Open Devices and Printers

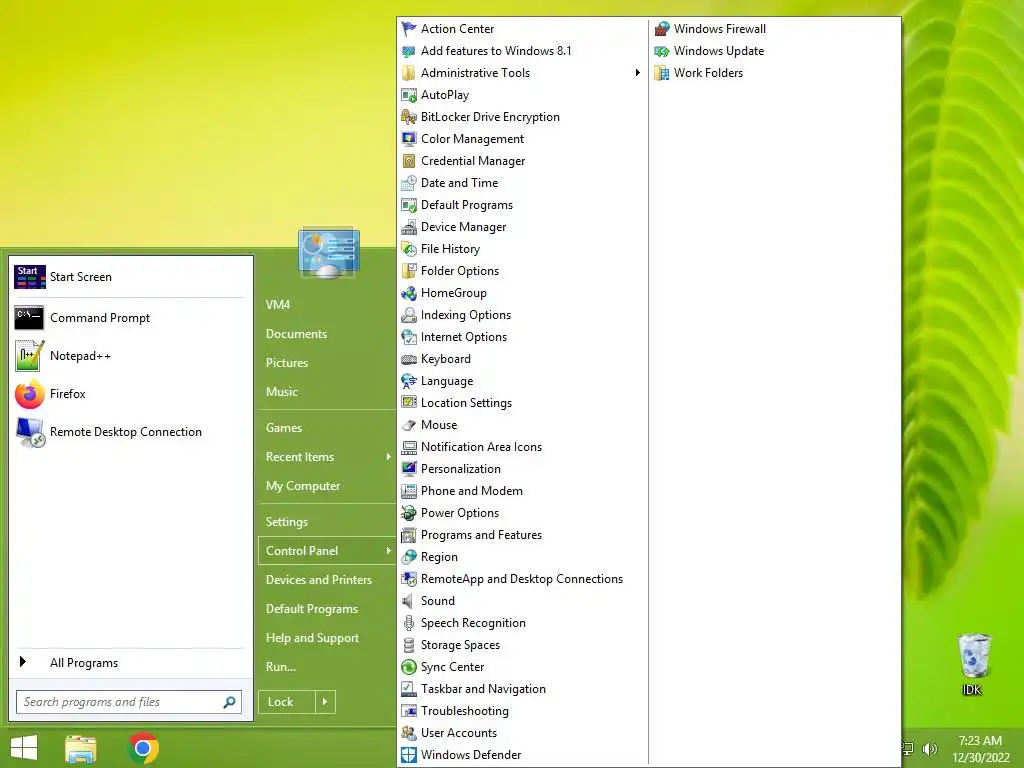pyautogui.click(x=319, y=580)
